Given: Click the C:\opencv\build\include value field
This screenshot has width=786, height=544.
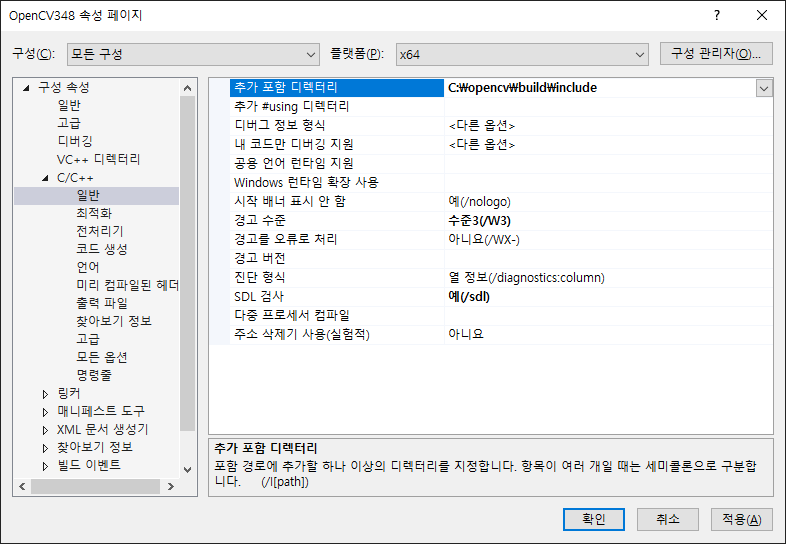Looking at the screenshot, I should pyautogui.click(x=601, y=88).
